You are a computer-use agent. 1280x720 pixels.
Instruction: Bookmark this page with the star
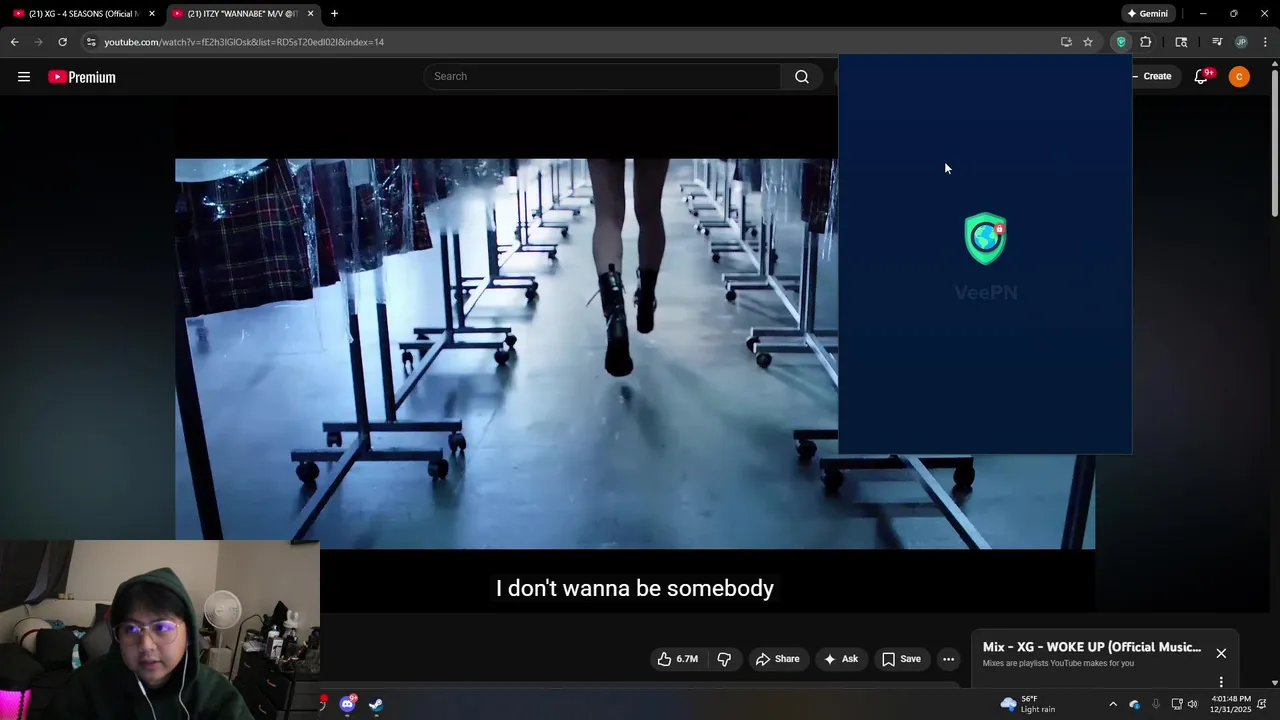pos(1088,42)
